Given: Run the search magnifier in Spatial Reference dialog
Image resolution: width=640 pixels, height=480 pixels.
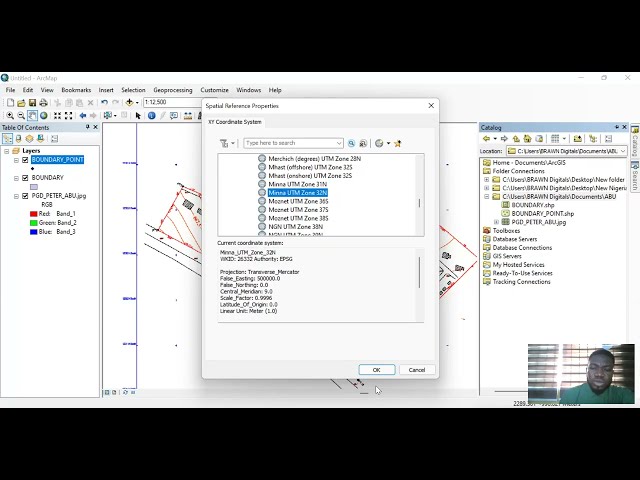Looking at the screenshot, I should tap(351, 143).
